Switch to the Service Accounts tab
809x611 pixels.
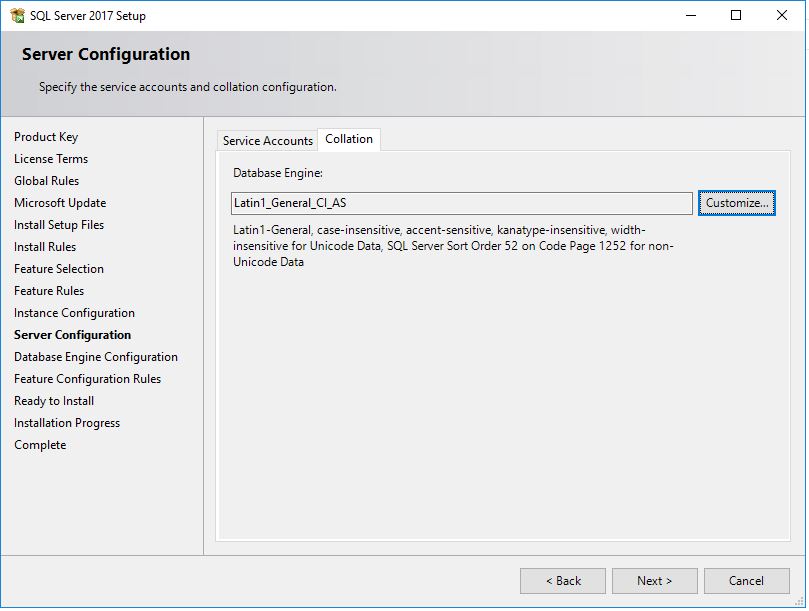point(267,140)
